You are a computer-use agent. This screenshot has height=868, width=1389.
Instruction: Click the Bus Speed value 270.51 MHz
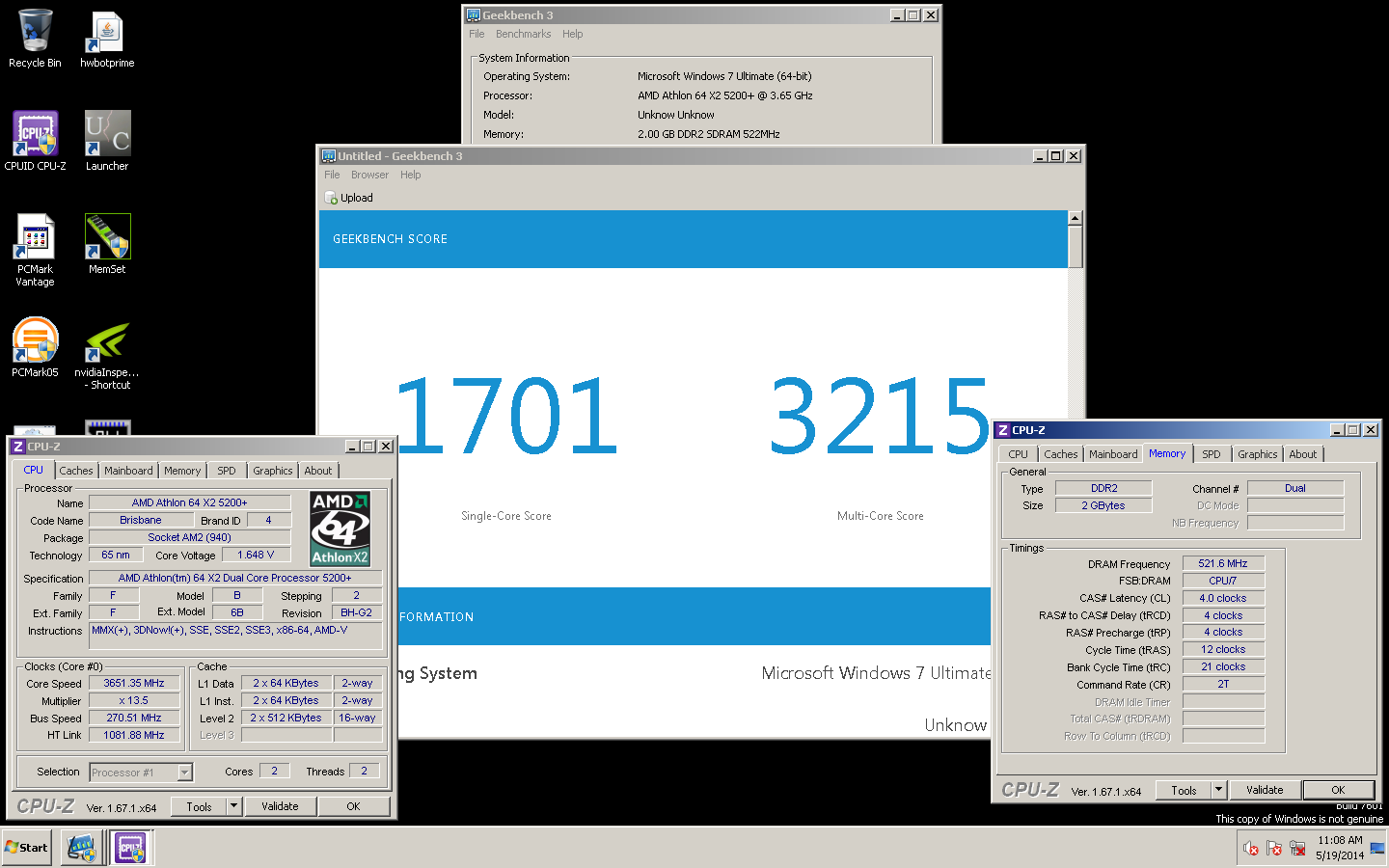click(134, 718)
